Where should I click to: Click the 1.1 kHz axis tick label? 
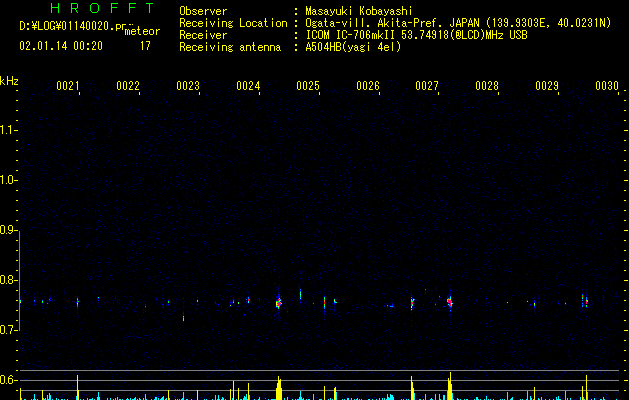(8, 130)
